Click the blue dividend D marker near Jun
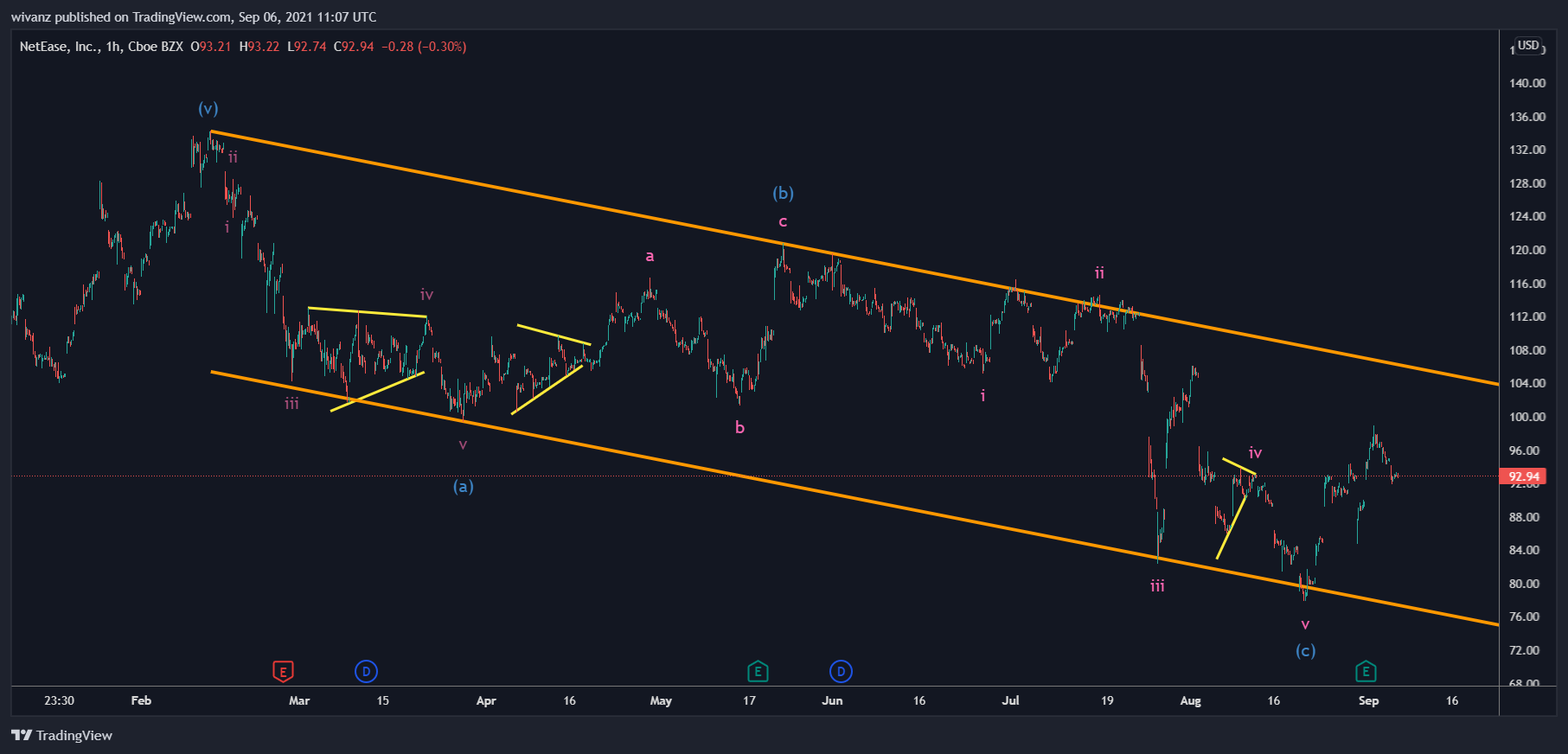This screenshot has width=1568, height=754. [x=841, y=671]
